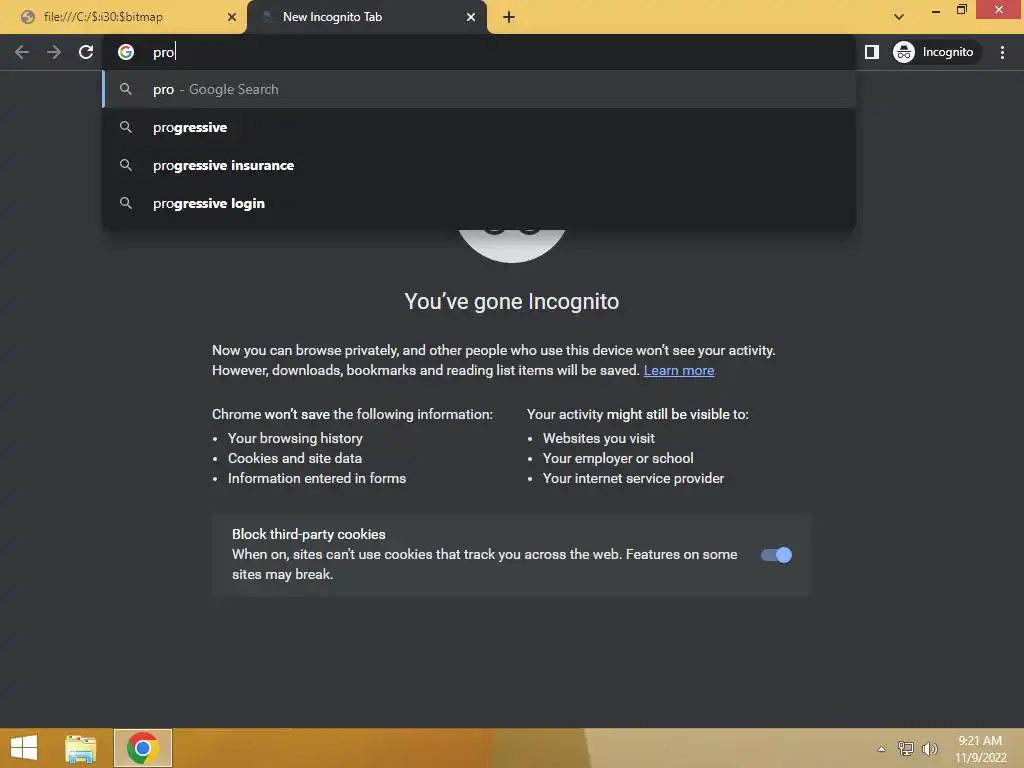Click the search icon beside 'progressive insurance'
Image resolution: width=1024 pixels, height=768 pixels.
click(x=126, y=165)
